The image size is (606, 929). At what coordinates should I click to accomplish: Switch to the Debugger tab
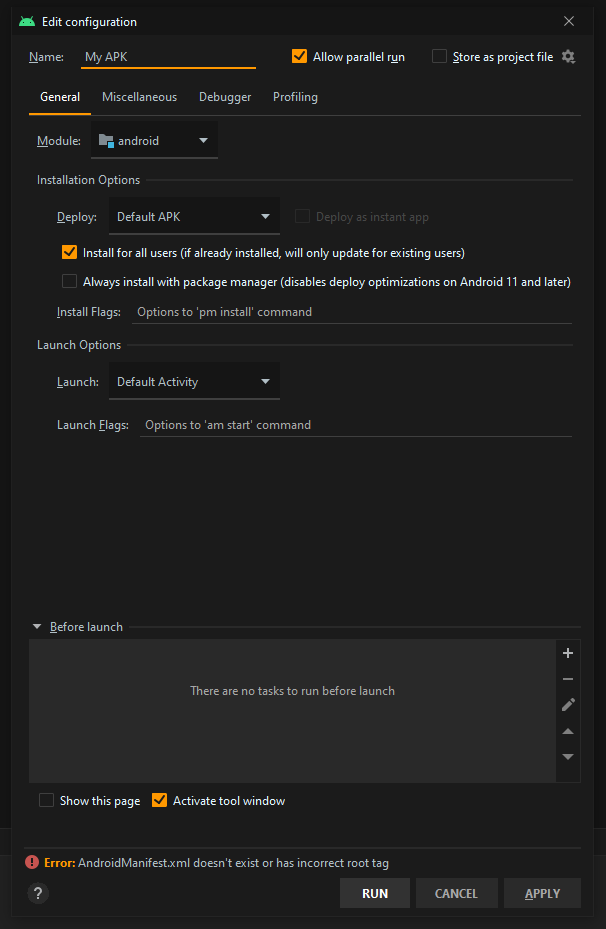click(x=225, y=97)
